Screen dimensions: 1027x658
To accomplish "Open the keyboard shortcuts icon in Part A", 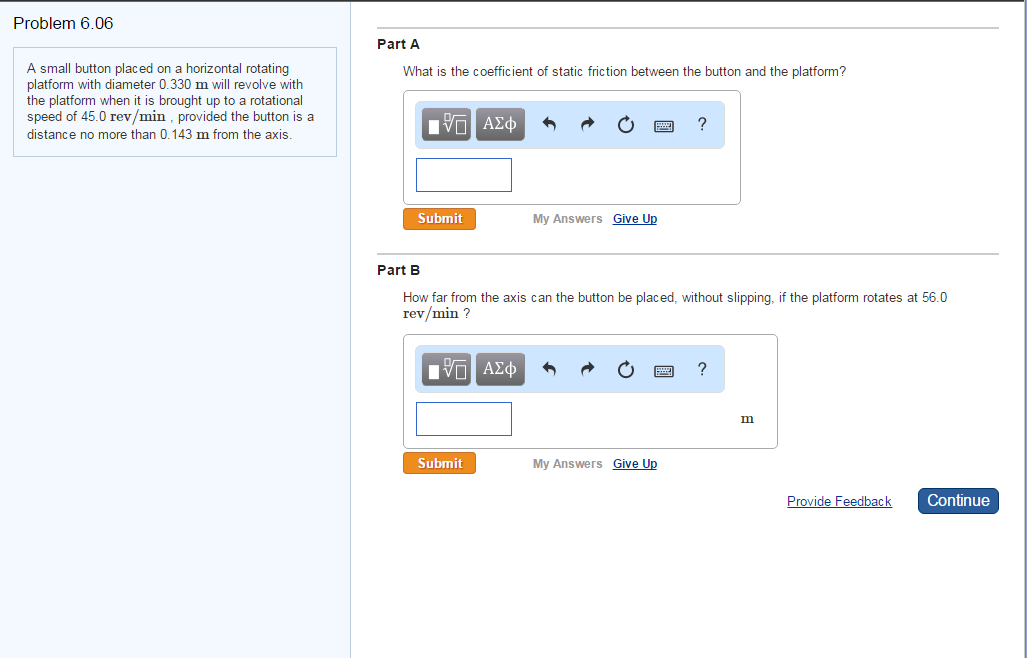I will pos(663,124).
